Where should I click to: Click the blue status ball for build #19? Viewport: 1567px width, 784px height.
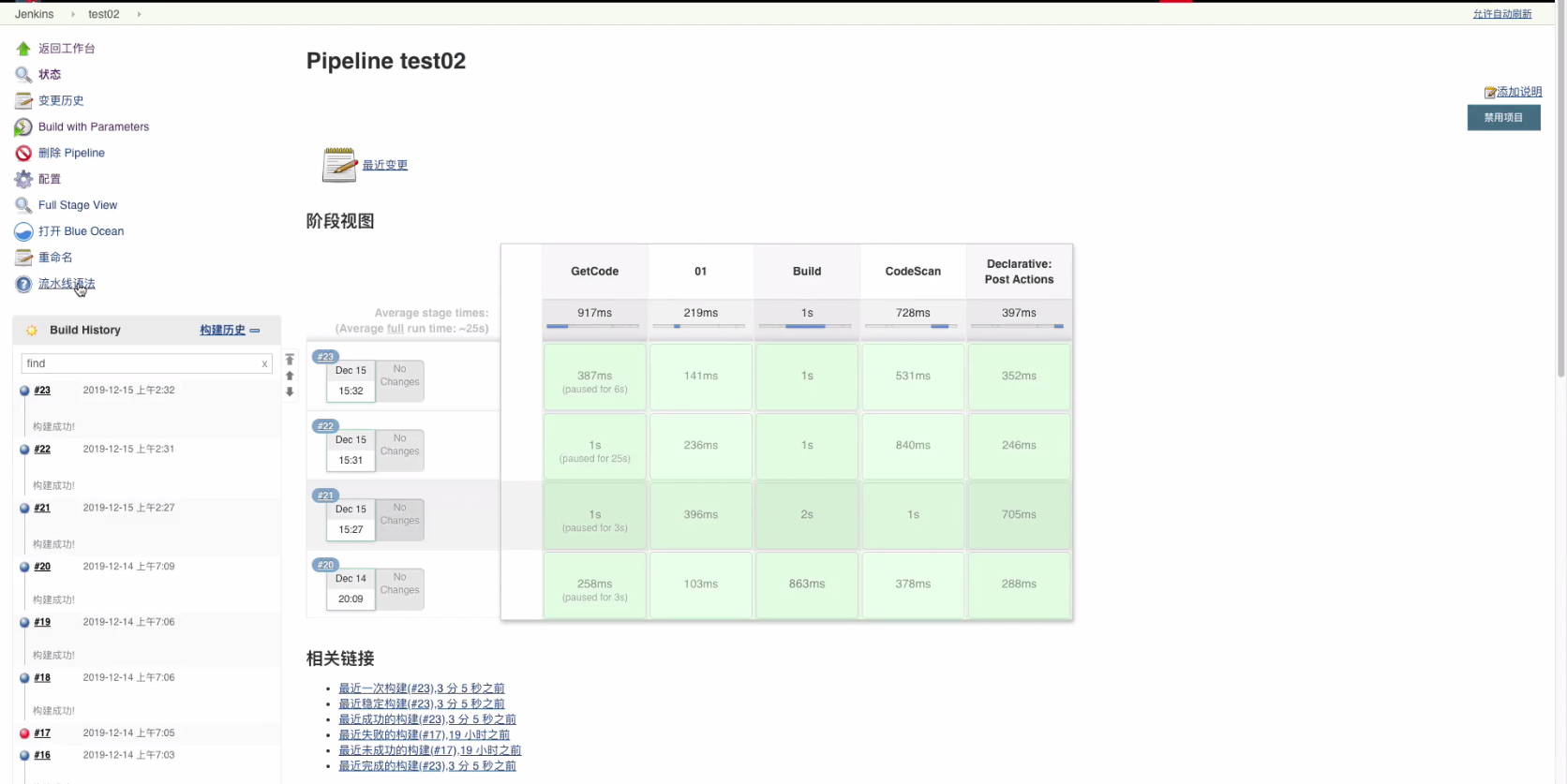coord(24,623)
